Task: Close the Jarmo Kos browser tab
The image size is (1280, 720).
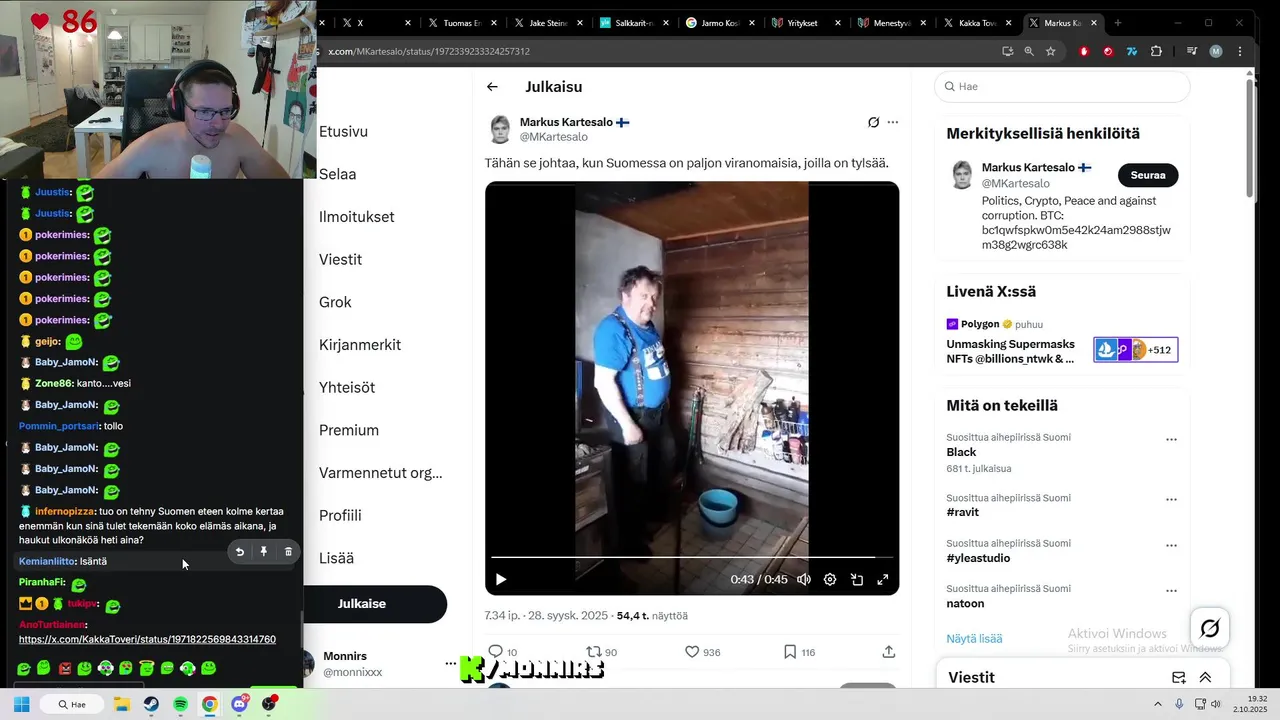Action: (x=750, y=22)
